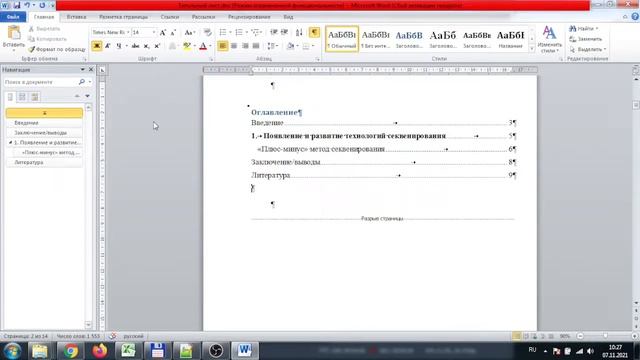Click the yellow text highlight color button
The height and width of the screenshot is (360, 640).
tap(187, 46)
